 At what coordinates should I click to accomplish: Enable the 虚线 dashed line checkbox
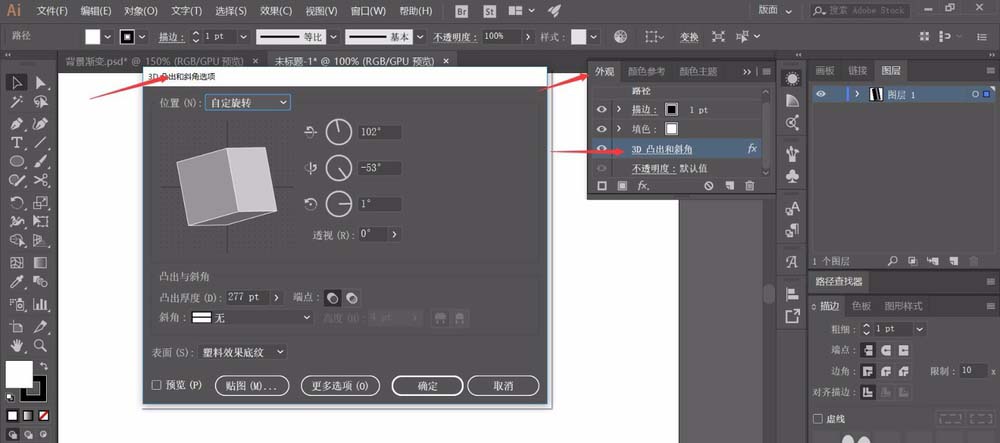(x=818, y=419)
